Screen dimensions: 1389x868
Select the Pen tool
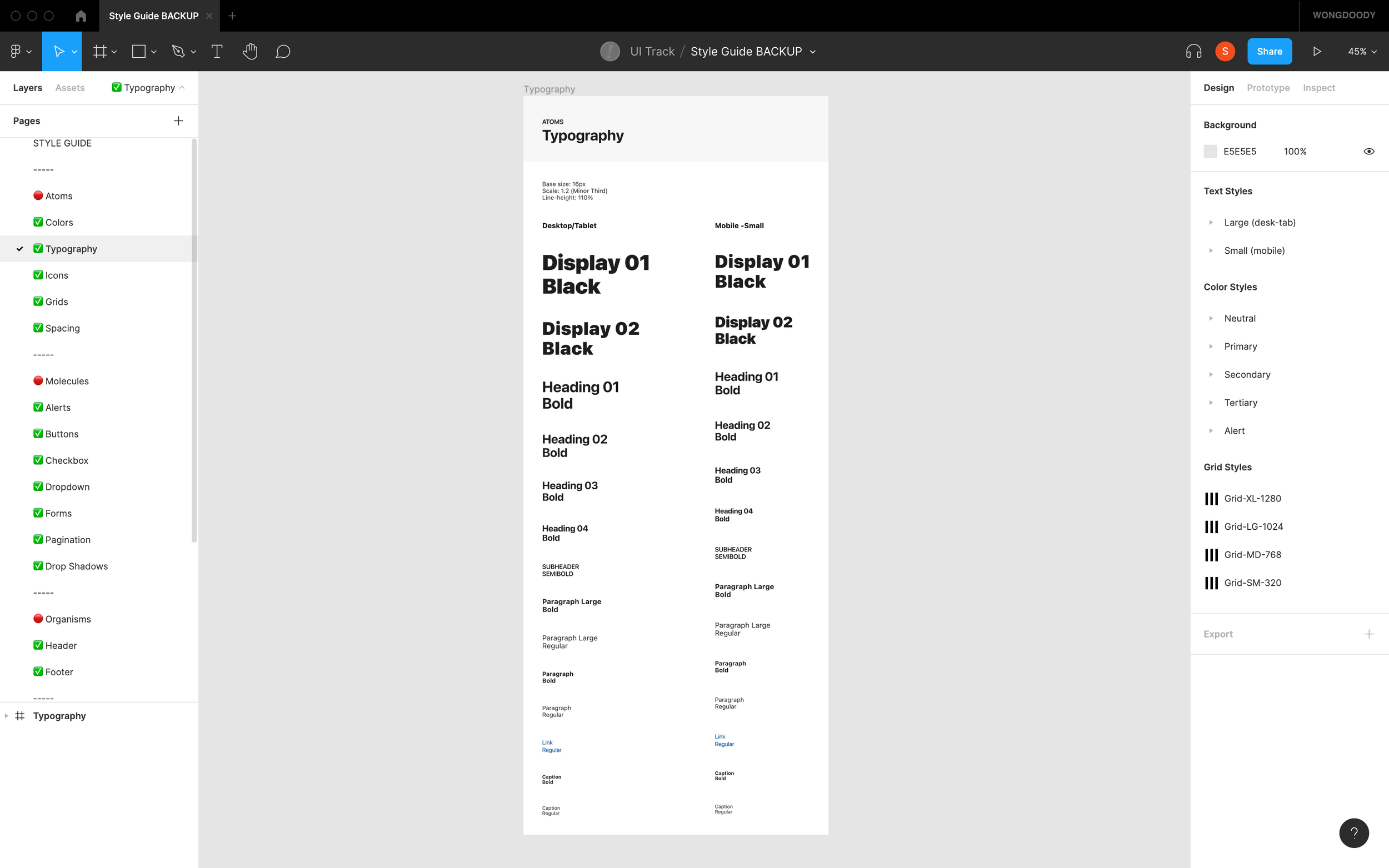pyautogui.click(x=178, y=52)
